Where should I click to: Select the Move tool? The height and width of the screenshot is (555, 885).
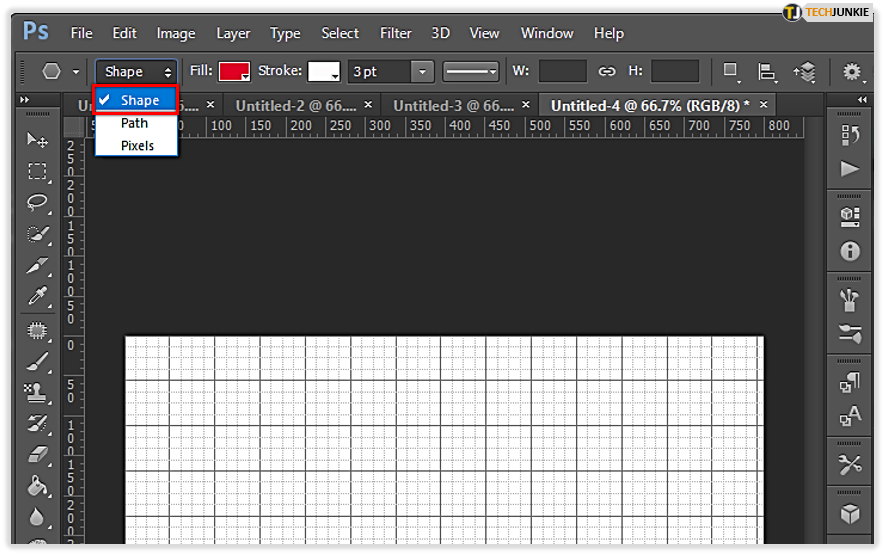[37, 139]
